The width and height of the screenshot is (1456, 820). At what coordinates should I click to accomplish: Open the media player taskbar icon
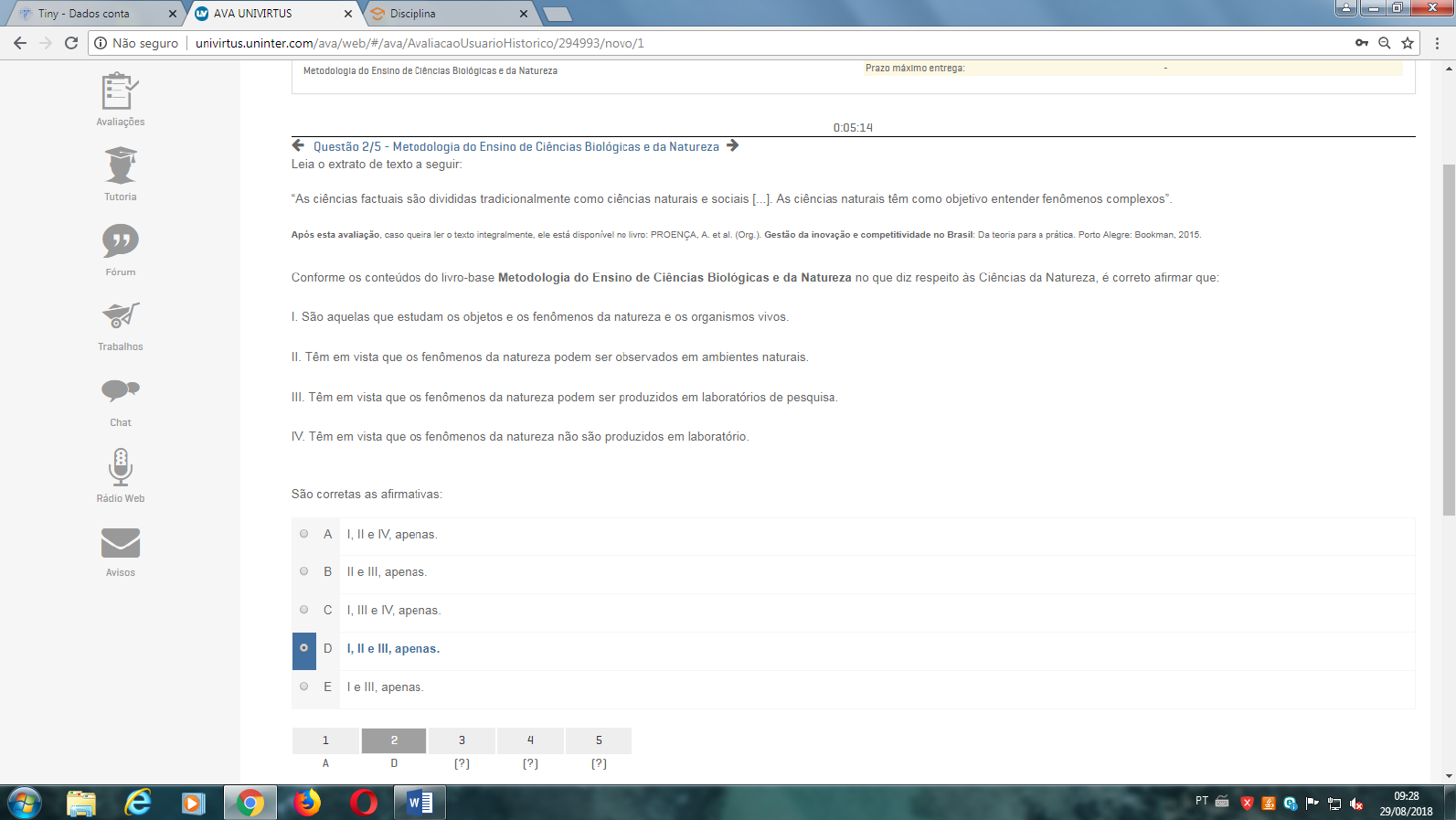(193, 803)
